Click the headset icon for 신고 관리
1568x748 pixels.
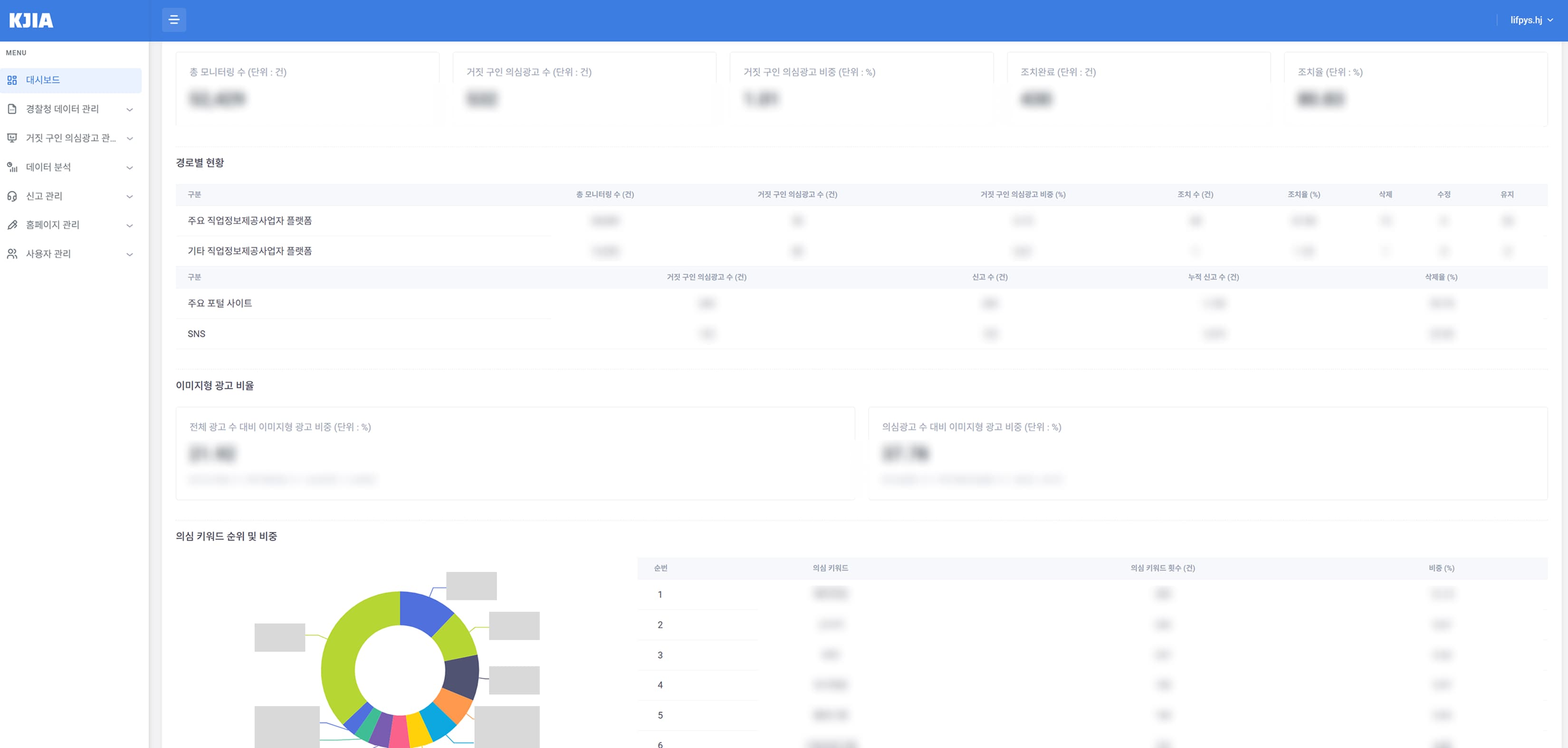pyautogui.click(x=12, y=196)
